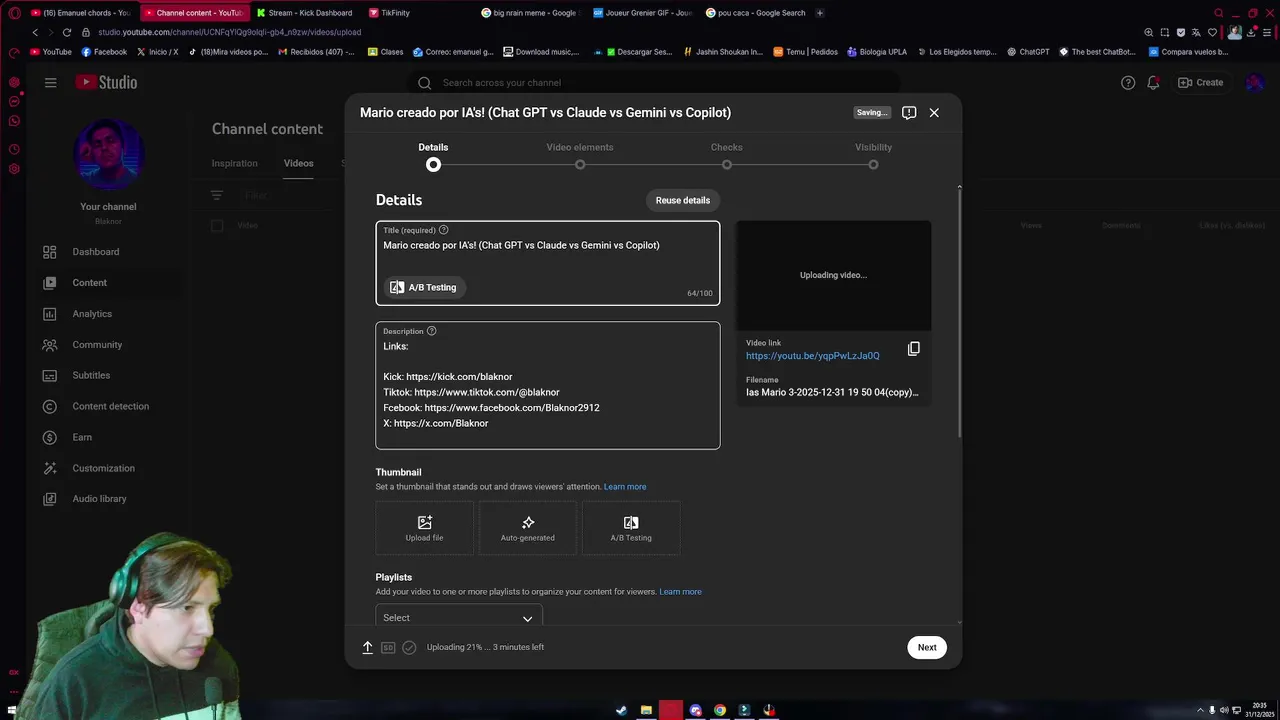Viewport: 1280px width, 720px height.
Task: Close the video upload dialog
Action: point(934,112)
